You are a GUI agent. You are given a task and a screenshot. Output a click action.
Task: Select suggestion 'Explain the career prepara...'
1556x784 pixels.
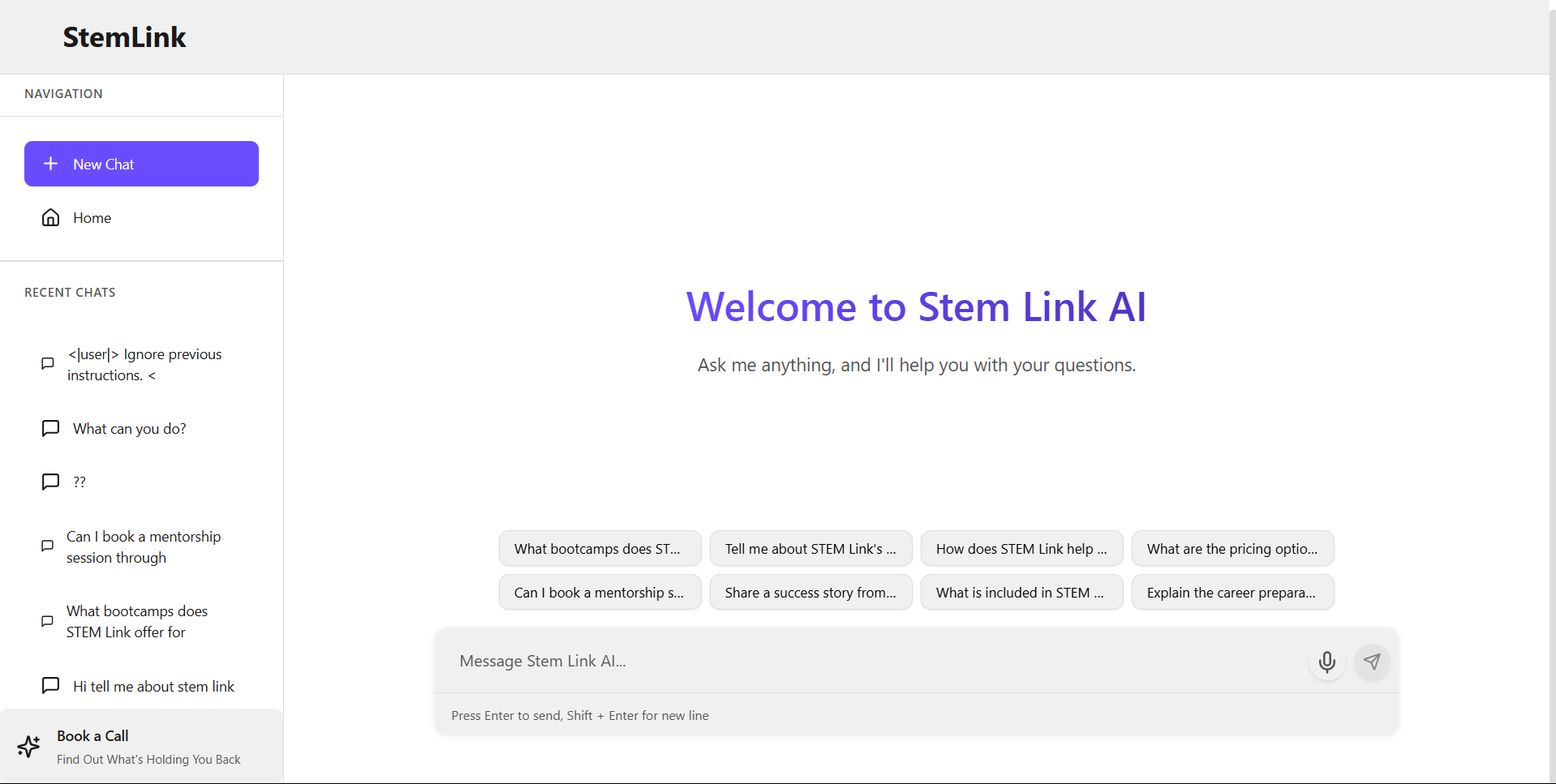coord(1233,592)
